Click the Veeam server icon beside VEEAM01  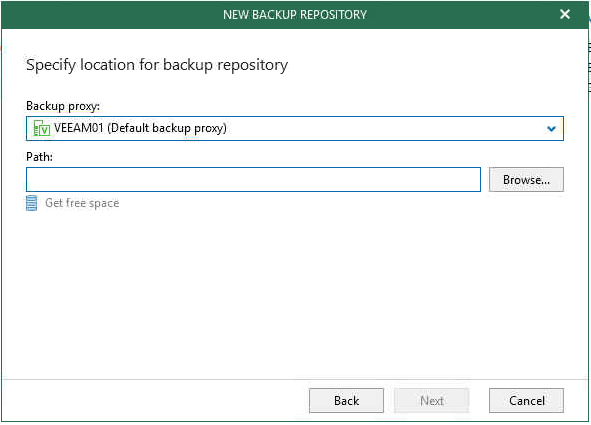41,128
